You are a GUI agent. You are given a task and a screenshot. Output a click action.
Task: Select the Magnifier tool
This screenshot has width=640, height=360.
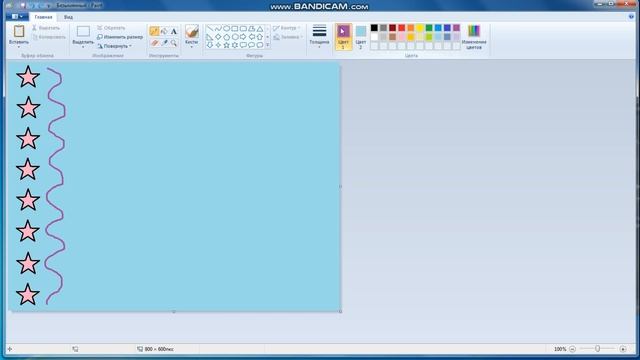(173, 43)
